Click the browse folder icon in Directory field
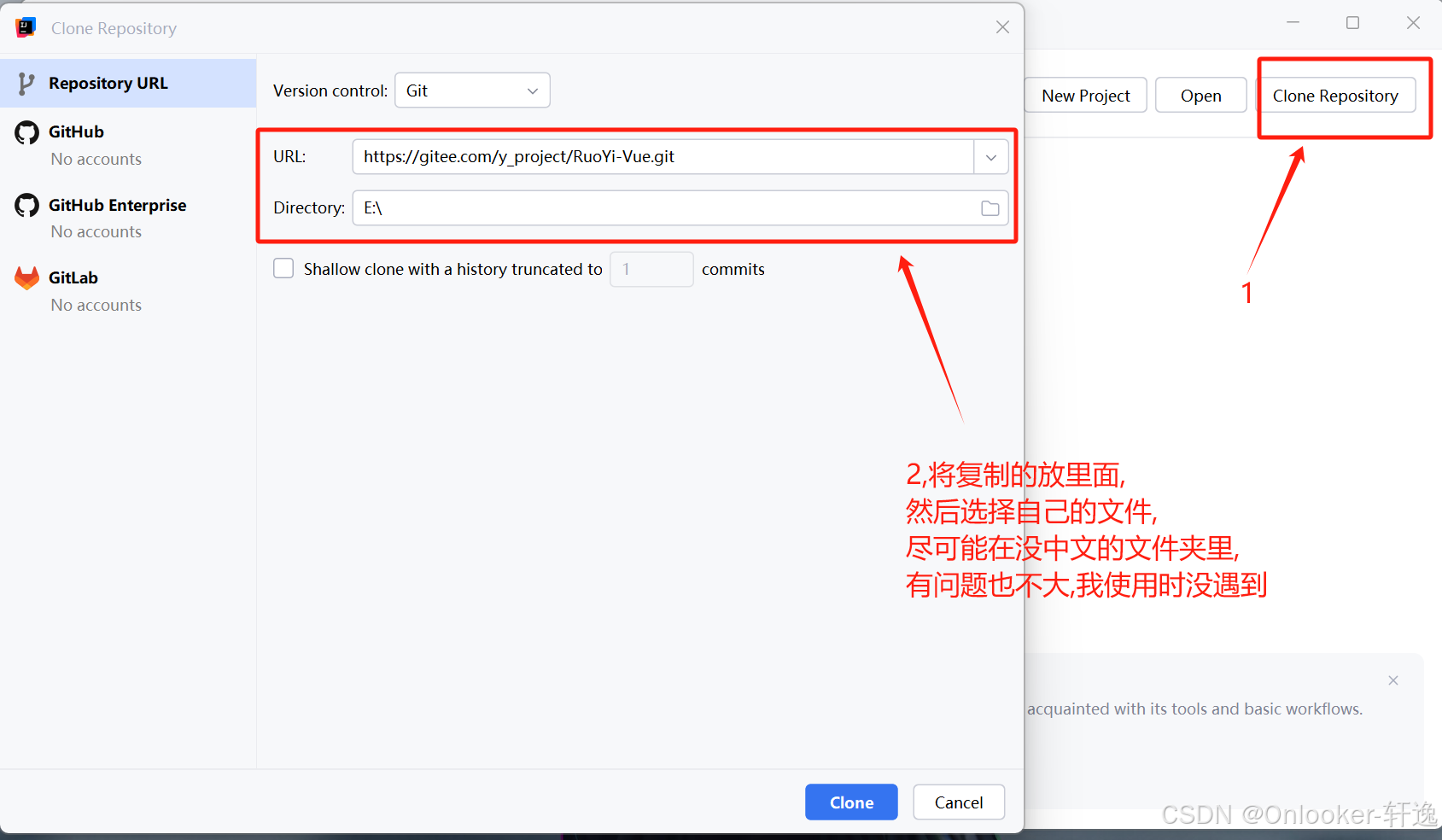The image size is (1442, 840). [990, 208]
